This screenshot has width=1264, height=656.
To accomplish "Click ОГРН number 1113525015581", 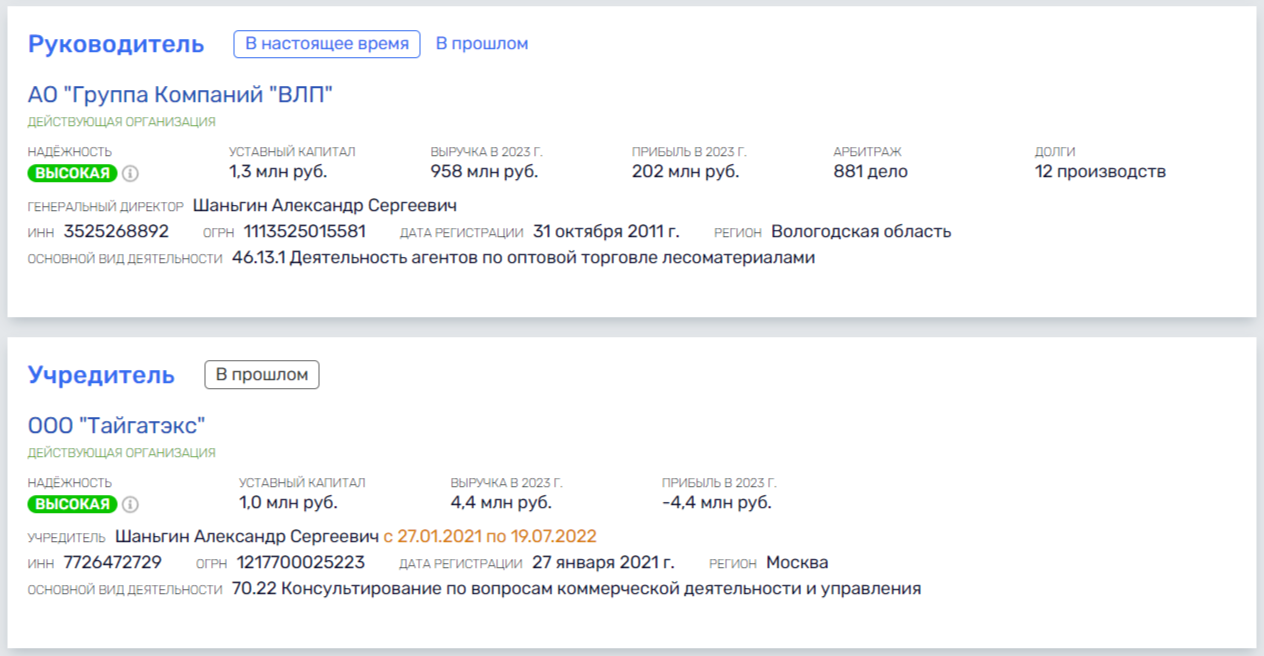I will [x=304, y=232].
